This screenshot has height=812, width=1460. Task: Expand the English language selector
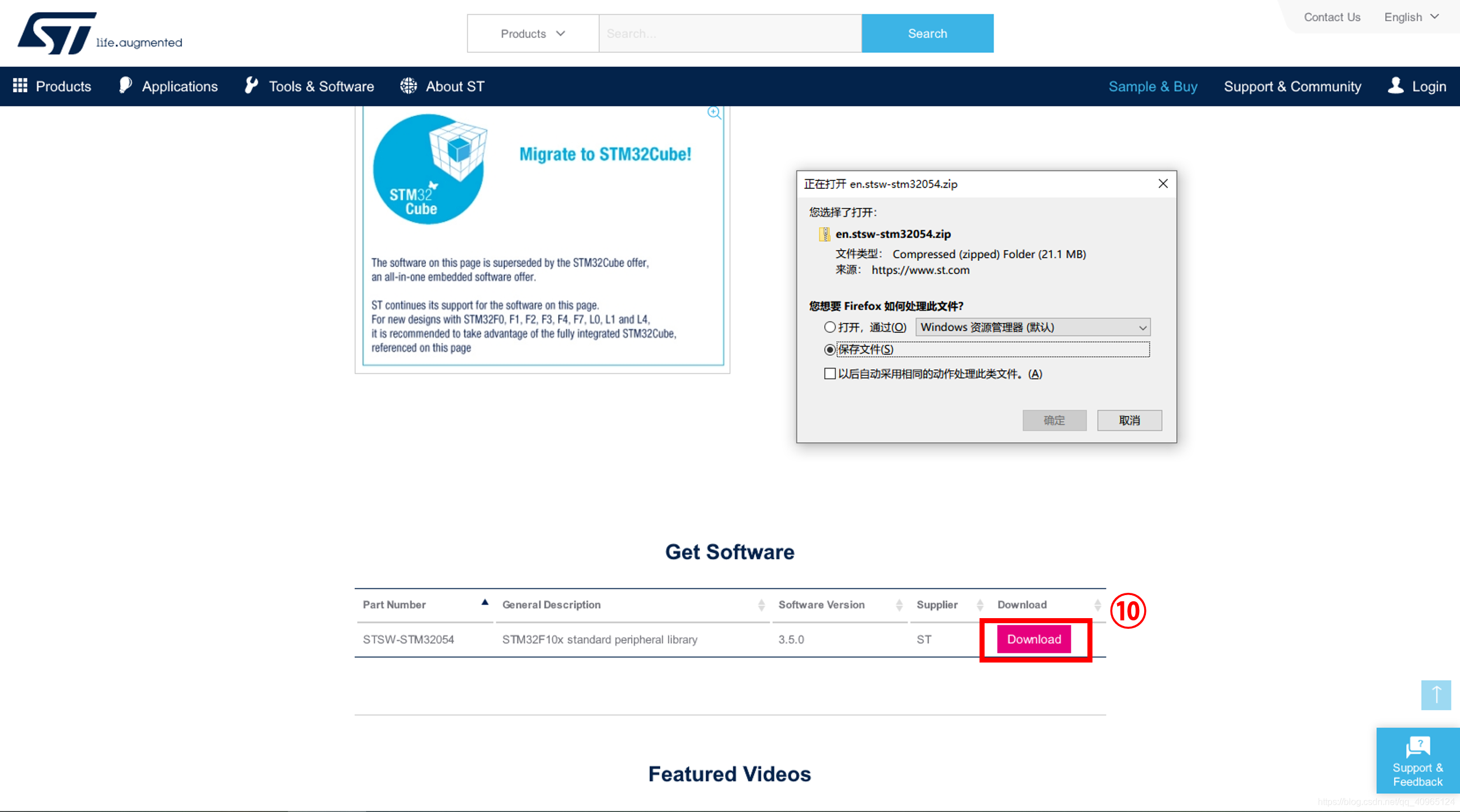pos(1411,17)
